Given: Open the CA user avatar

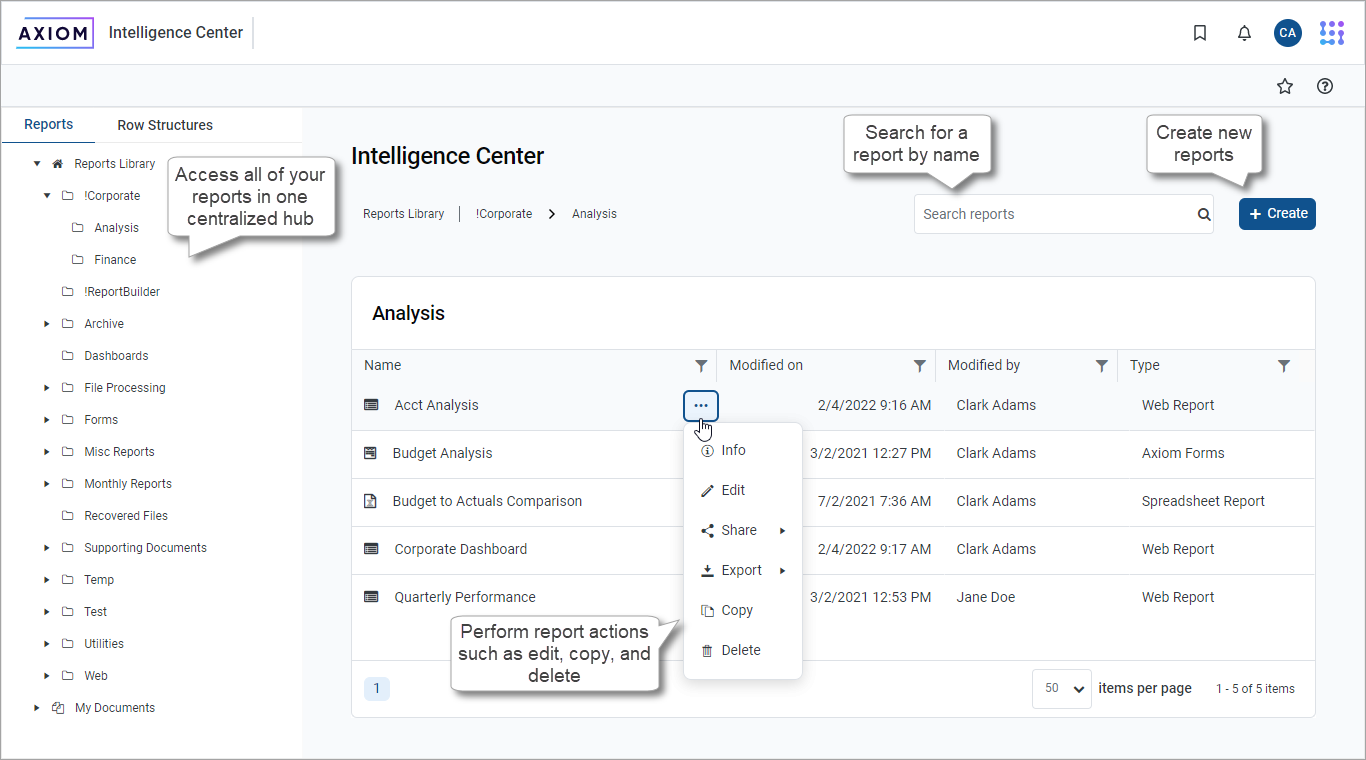Looking at the screenshot, I should (x=1287, y=33).
